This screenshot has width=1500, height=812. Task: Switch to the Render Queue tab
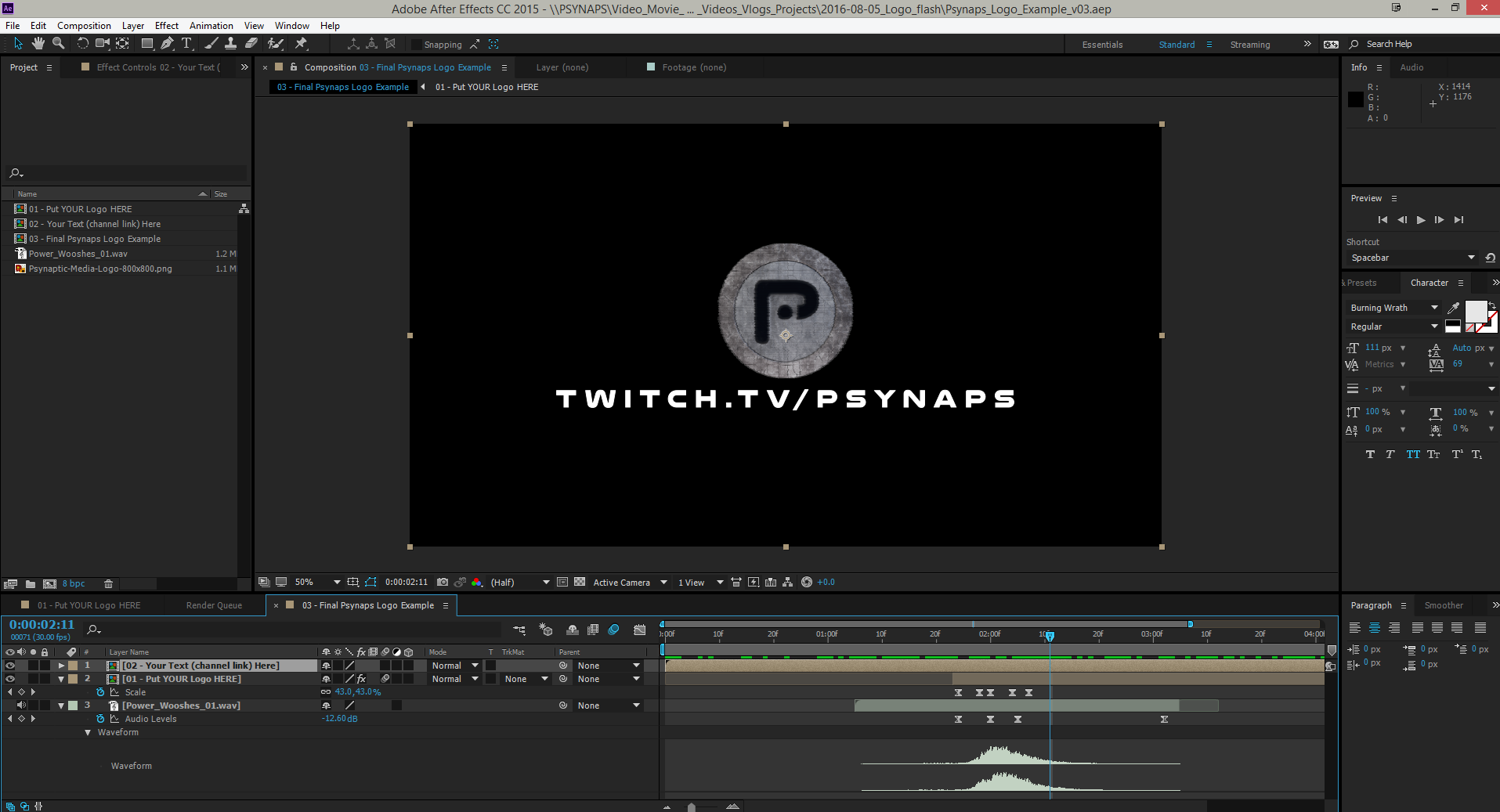214,605
